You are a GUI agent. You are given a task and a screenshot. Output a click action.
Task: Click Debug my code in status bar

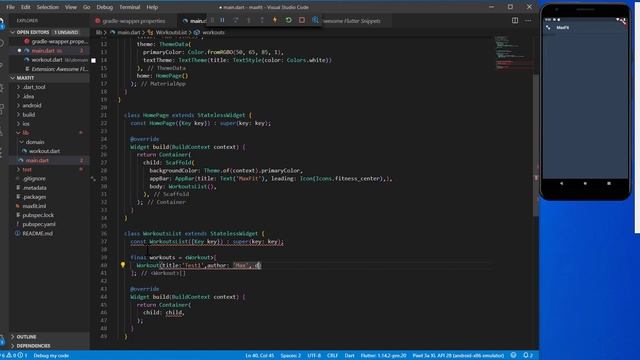[51, 356]
